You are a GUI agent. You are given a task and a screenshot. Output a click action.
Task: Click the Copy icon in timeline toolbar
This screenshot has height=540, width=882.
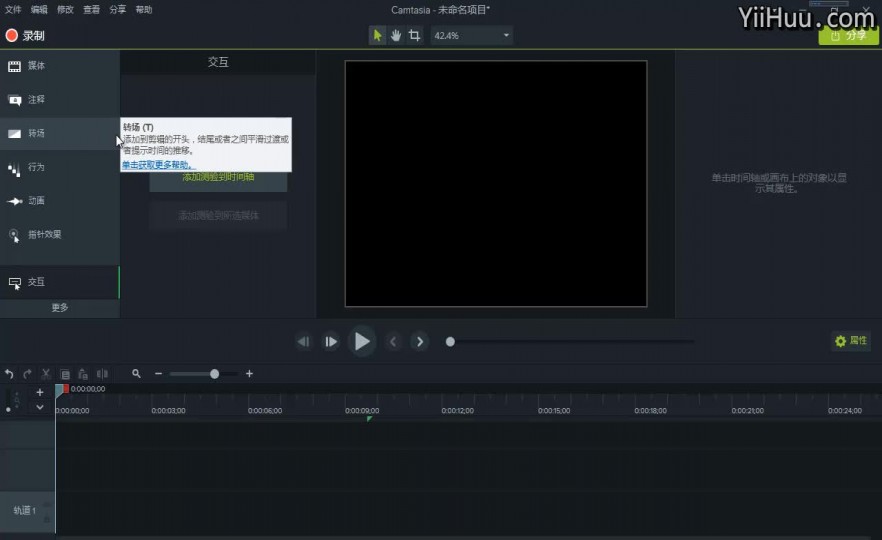[65, 374]
